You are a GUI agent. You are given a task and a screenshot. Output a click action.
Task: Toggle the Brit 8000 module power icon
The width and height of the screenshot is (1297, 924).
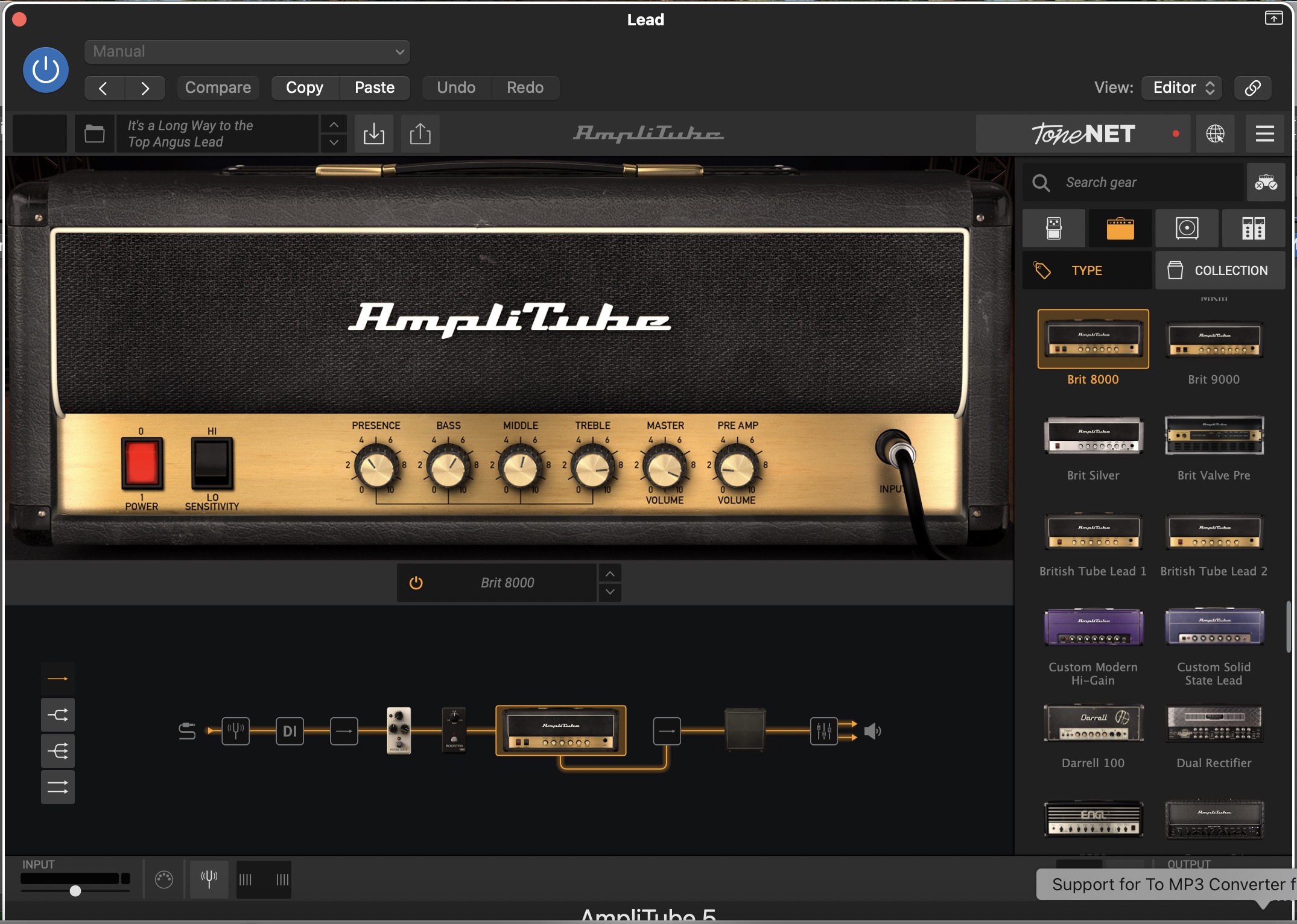pyautogui.click(x=416, y=583)
